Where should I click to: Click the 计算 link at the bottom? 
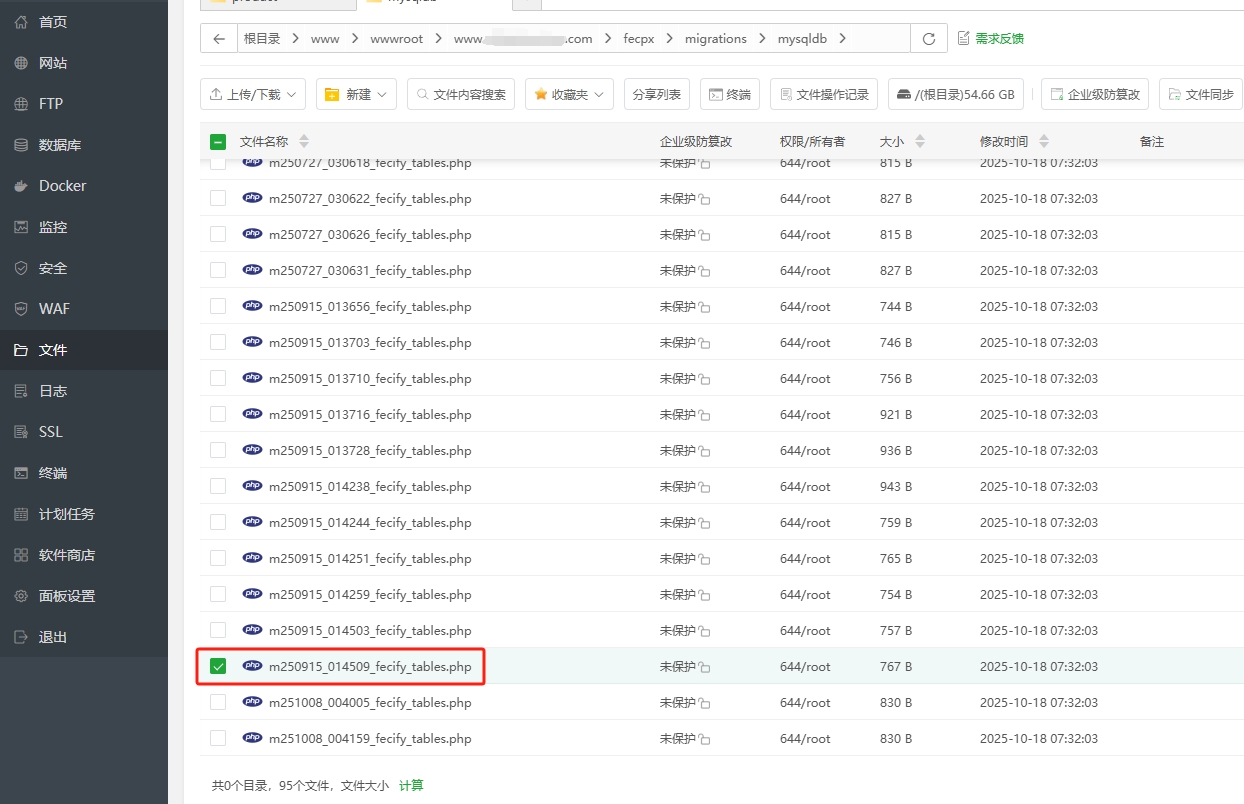click(411, 786)
